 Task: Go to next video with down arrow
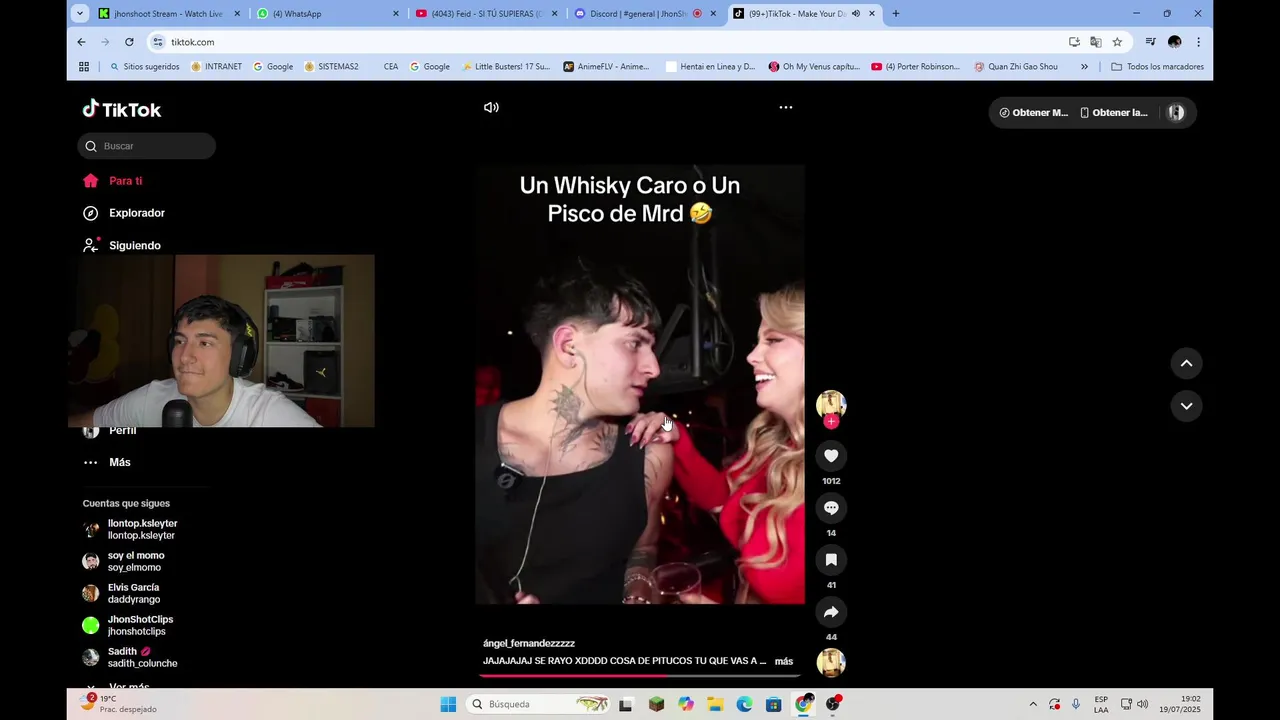click(1186, 406)
